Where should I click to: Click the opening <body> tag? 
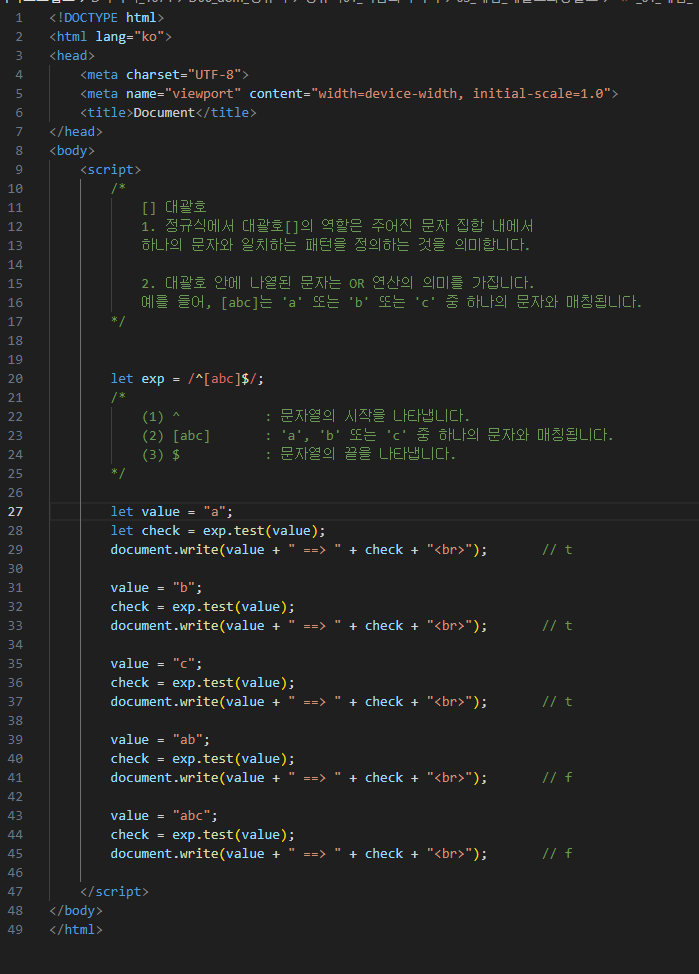[x=72, y=151]
